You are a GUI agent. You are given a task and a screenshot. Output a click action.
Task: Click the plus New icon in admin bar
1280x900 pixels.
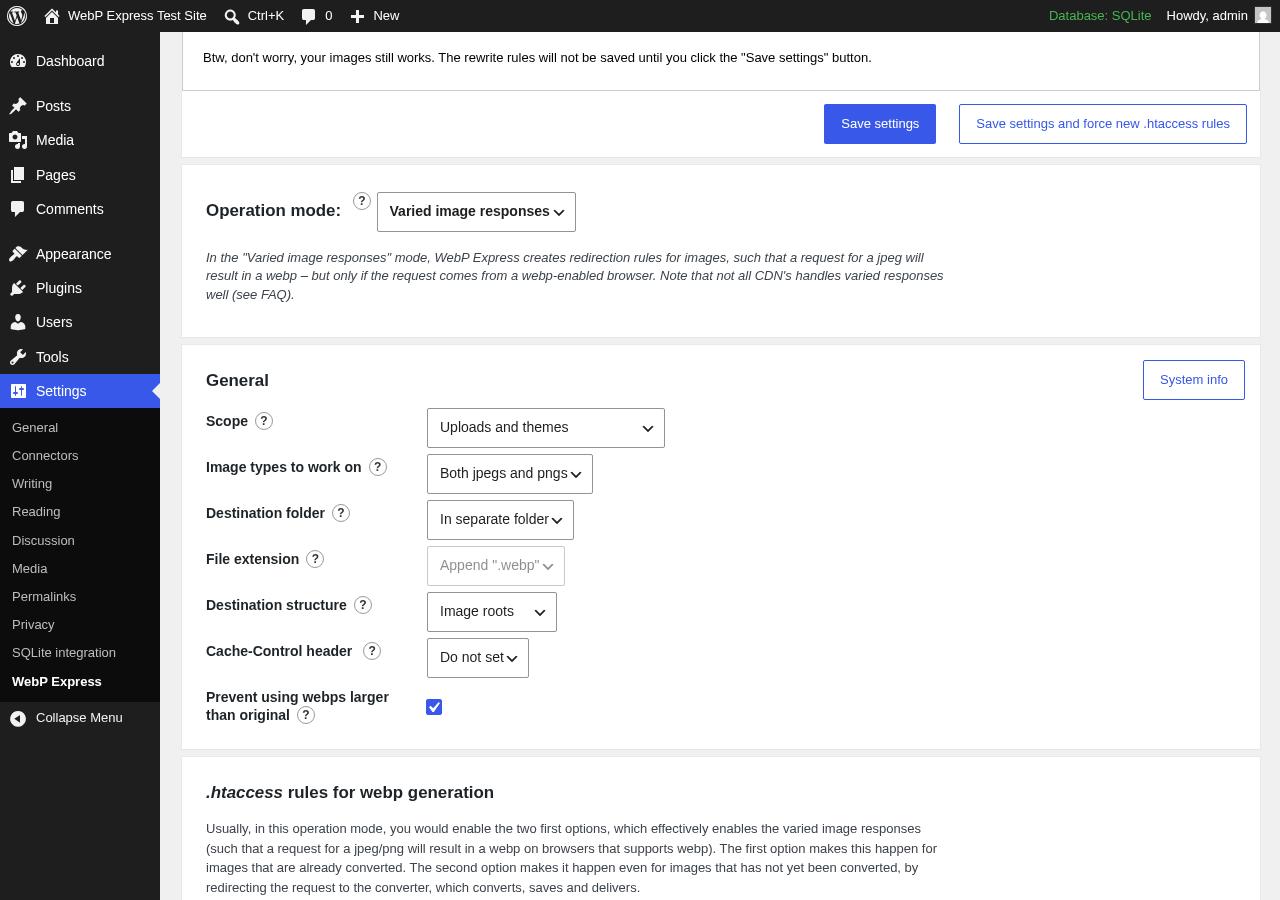[x=358, y=16]
